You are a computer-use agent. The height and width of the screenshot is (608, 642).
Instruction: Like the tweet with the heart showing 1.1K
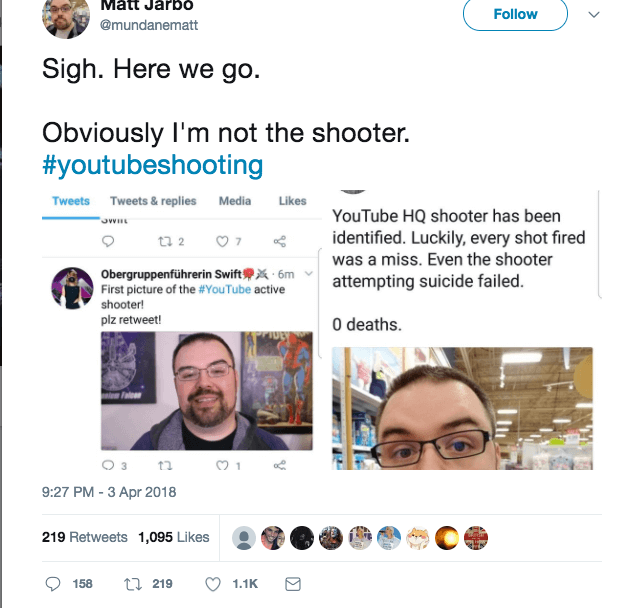coord(212,584)
